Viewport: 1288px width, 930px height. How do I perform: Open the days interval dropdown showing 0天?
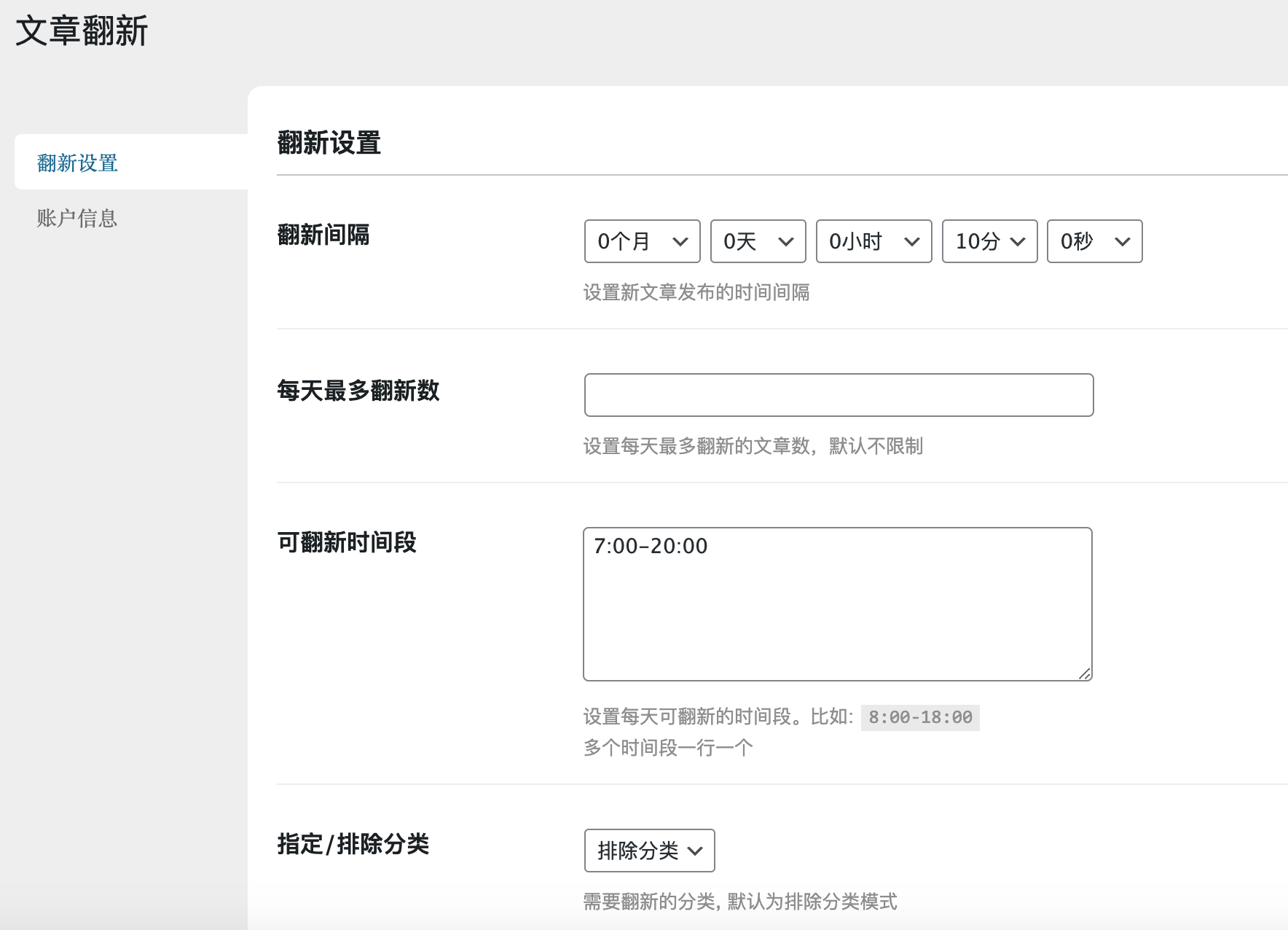757,241
